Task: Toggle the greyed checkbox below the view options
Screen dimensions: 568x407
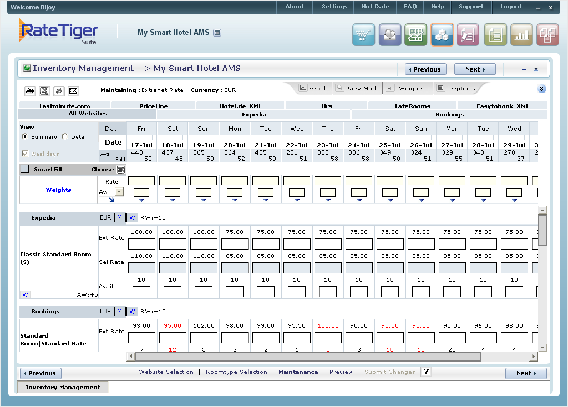Action: coord(25,154)
